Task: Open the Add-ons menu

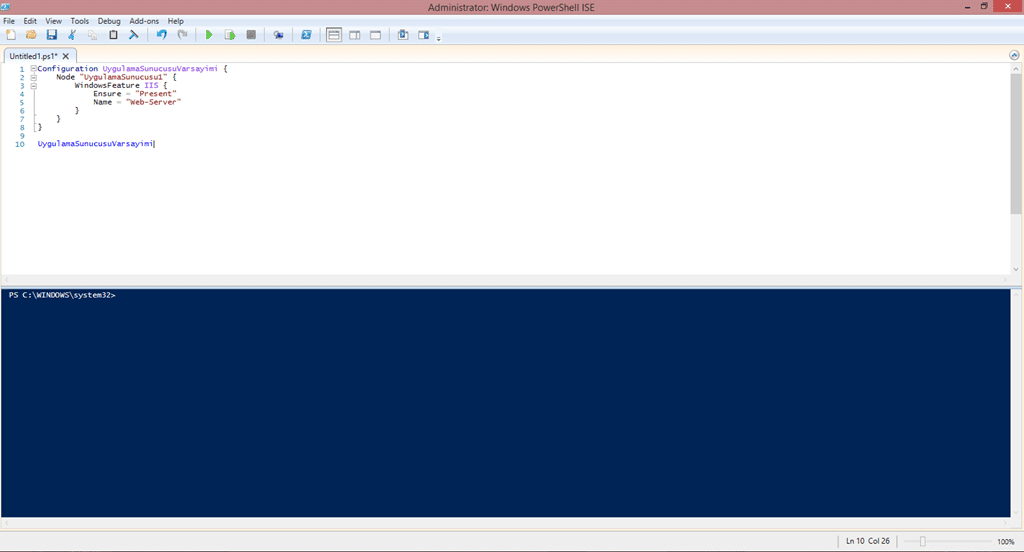Action: click(144, 21)
